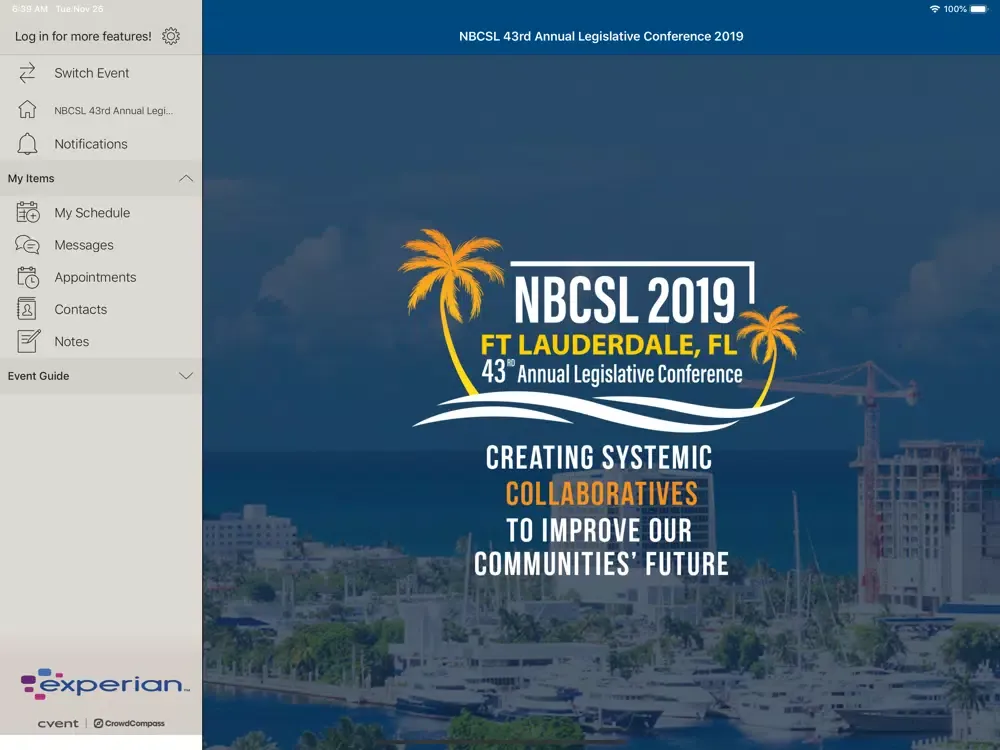Click the Switch Event arrows icon

coord(27,73)
